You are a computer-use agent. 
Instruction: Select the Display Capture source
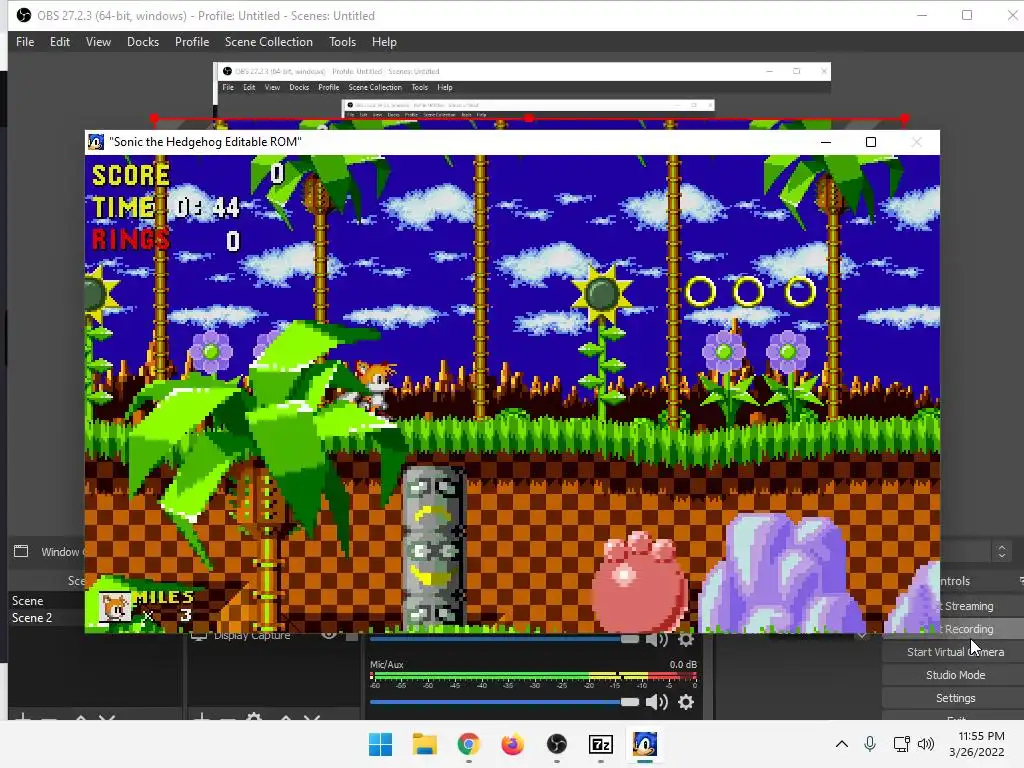pyautogui.click(x=252, y=635)
